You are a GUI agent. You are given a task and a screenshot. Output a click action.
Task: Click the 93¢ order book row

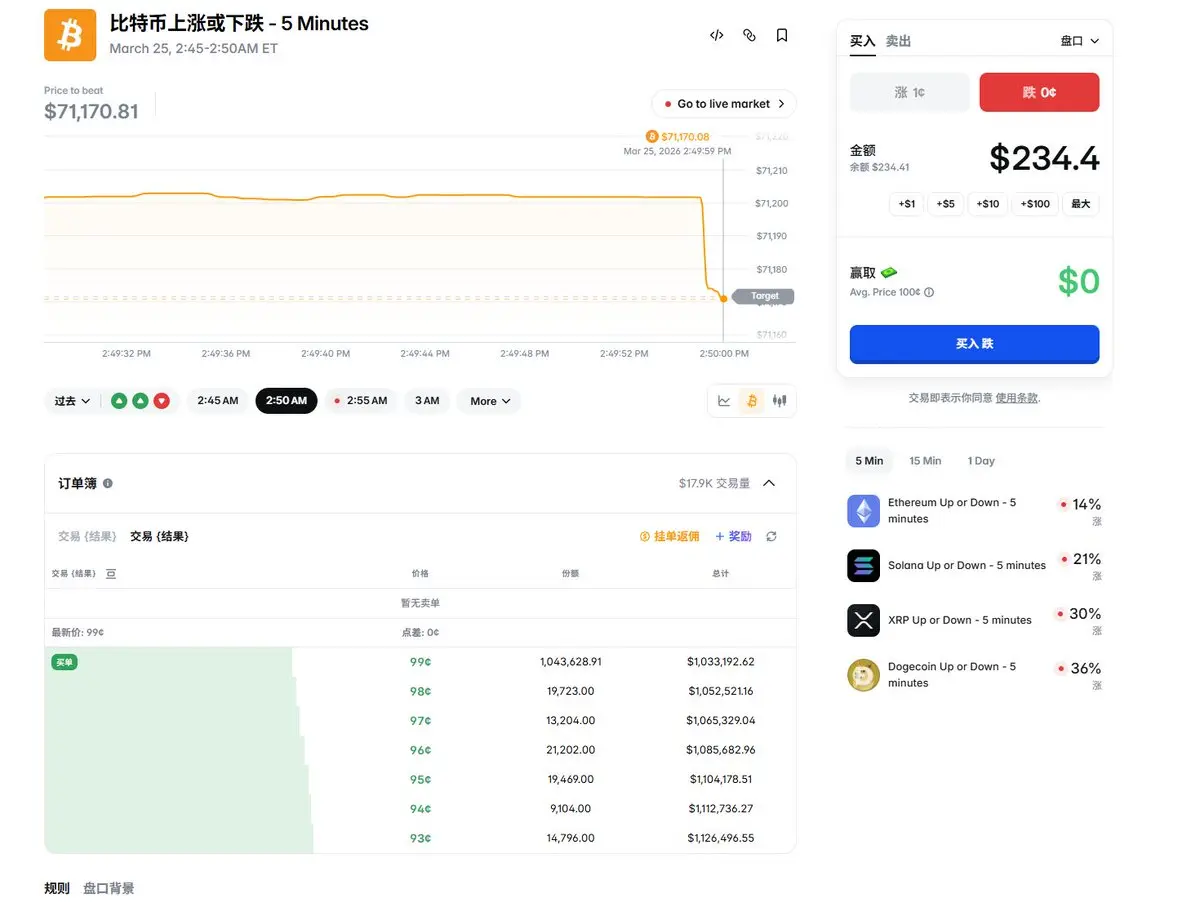(x=420, y=838)
